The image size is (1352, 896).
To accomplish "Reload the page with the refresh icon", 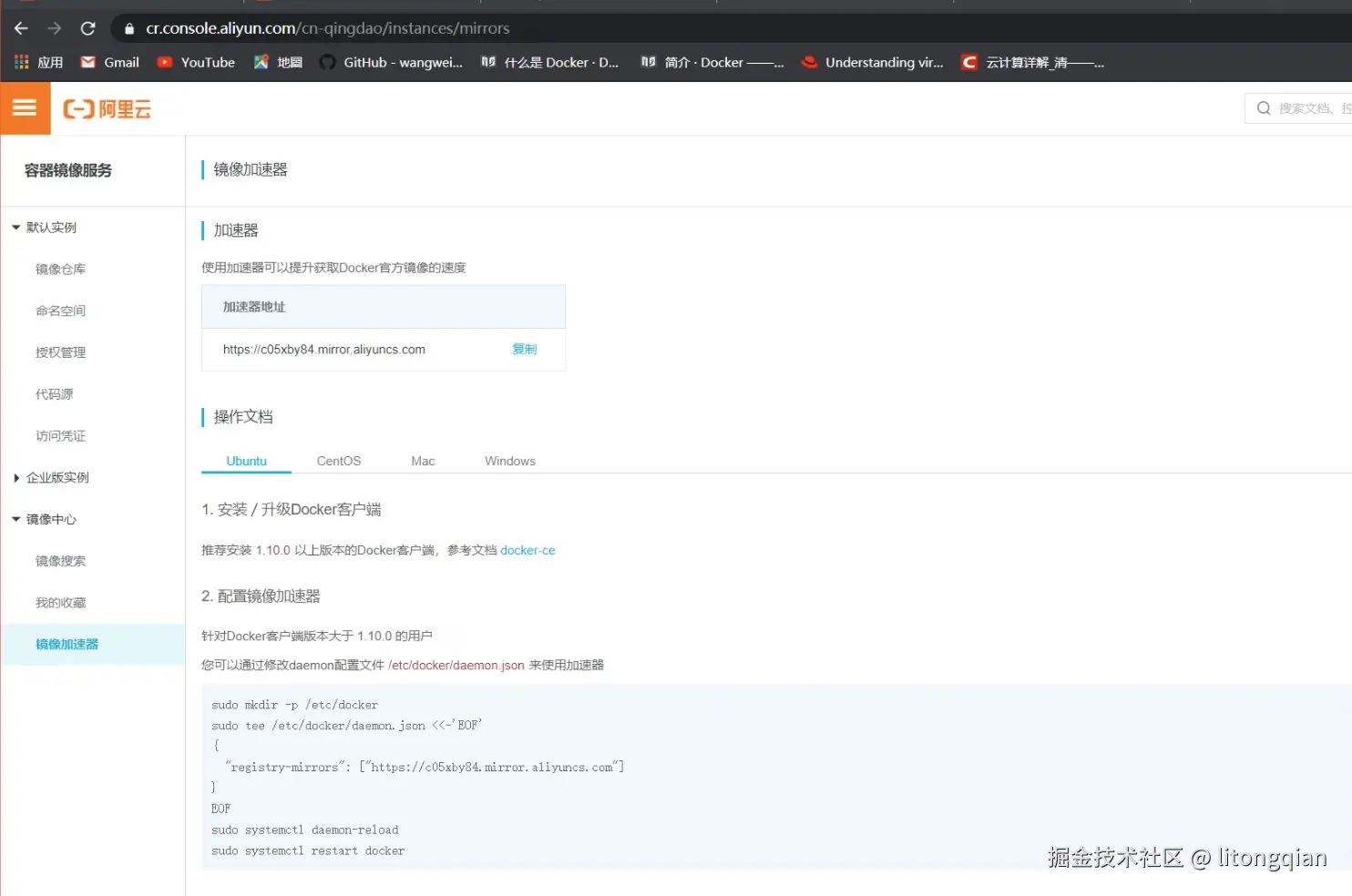I will (x=87, y=28).
